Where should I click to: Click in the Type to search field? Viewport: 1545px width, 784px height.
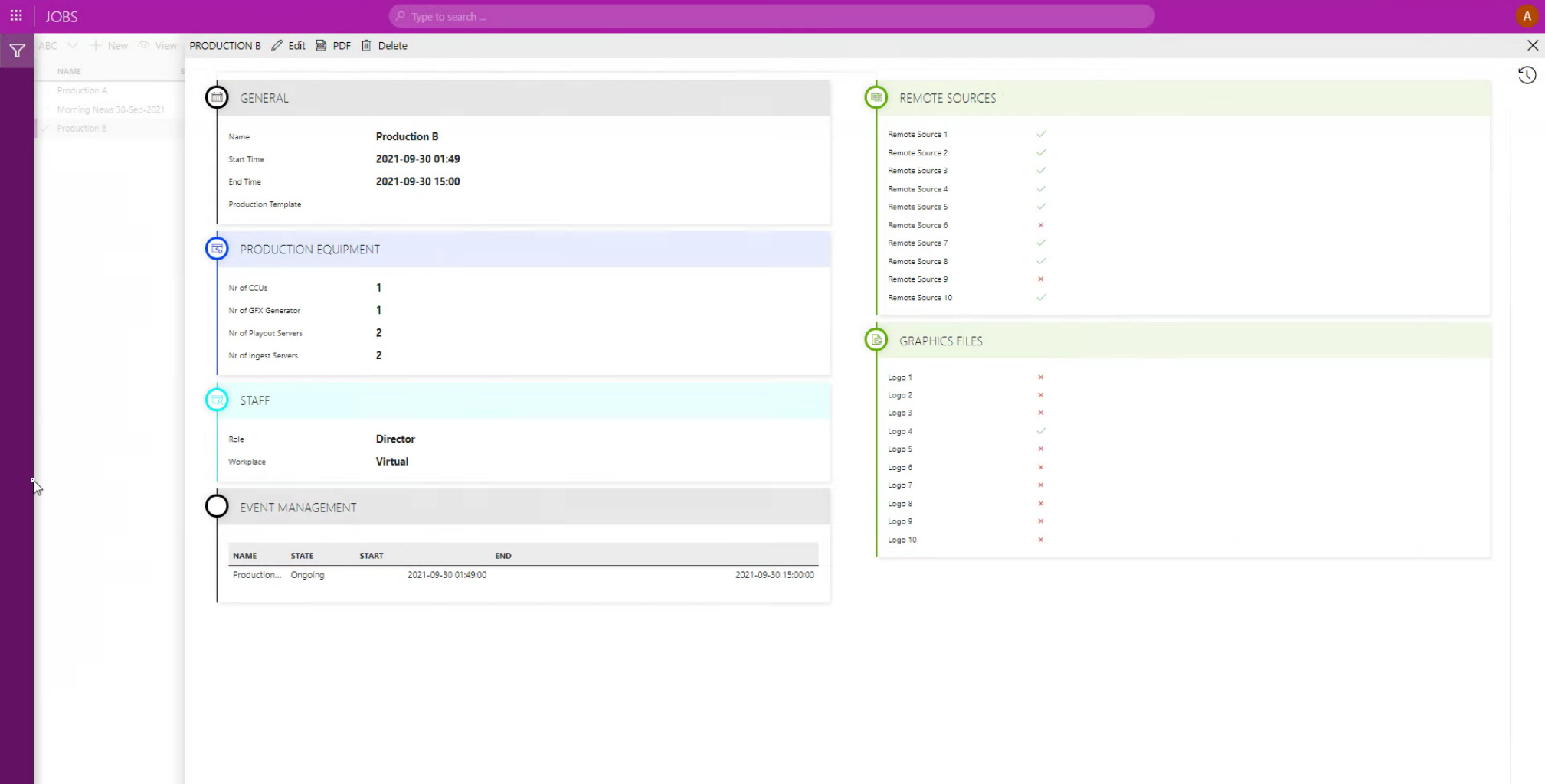tap(771, 16)
